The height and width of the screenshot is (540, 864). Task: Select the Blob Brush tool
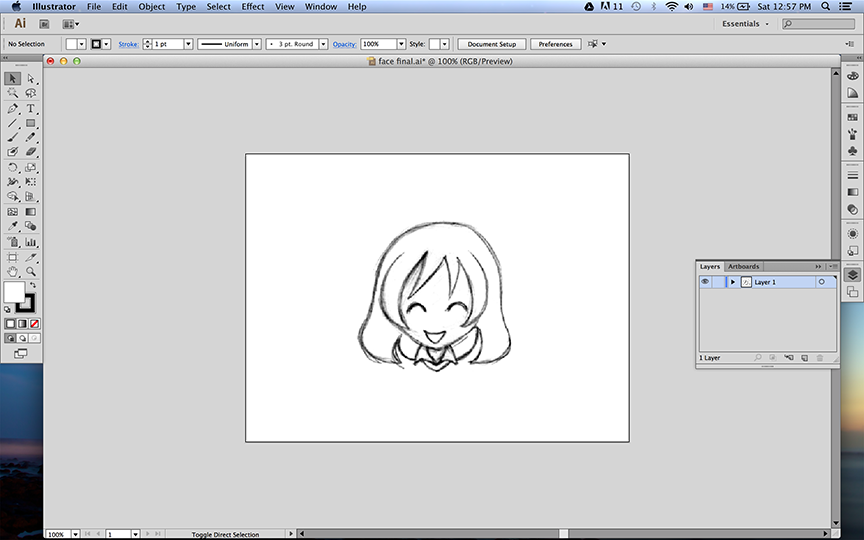coord(13,152)
